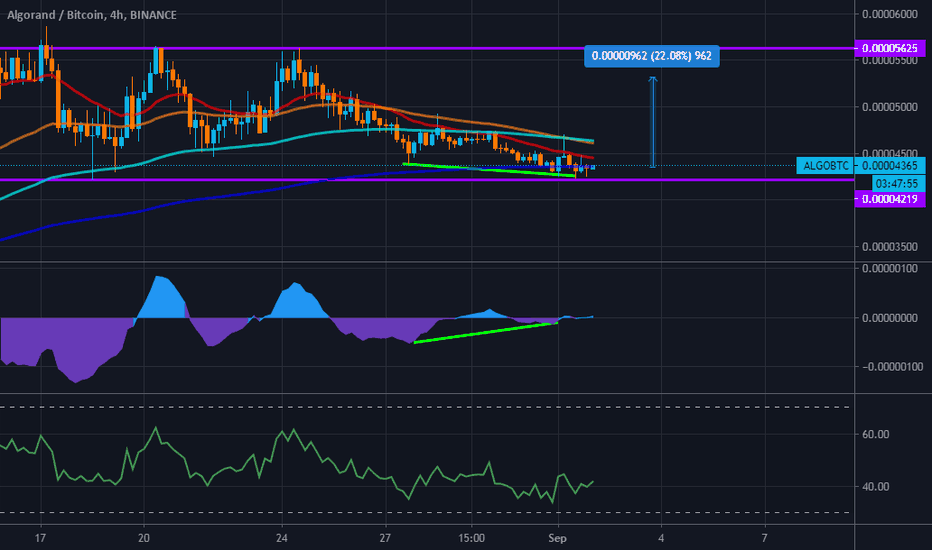Select the green divergence trendline on price
This screenshot has width=932, height=550.
click(x=489, y=170)
